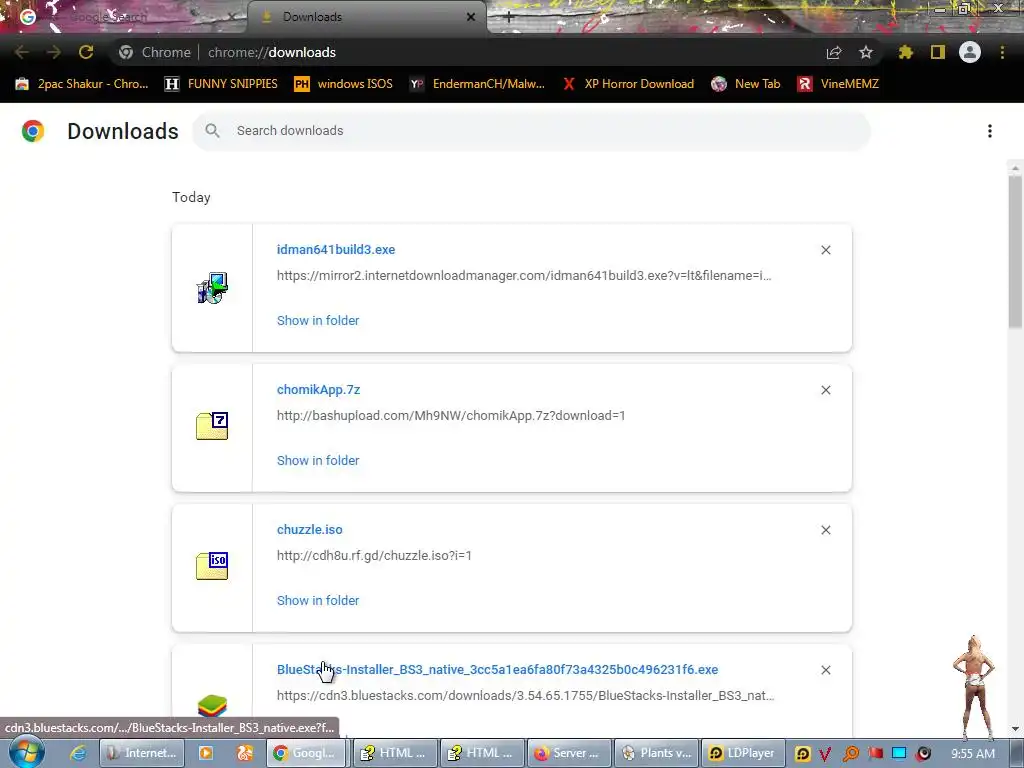The height and width of the screenshot is (768, 1024).
Task: Click the magnifier icon in Search downloads
Action: (x=212, y=131)
